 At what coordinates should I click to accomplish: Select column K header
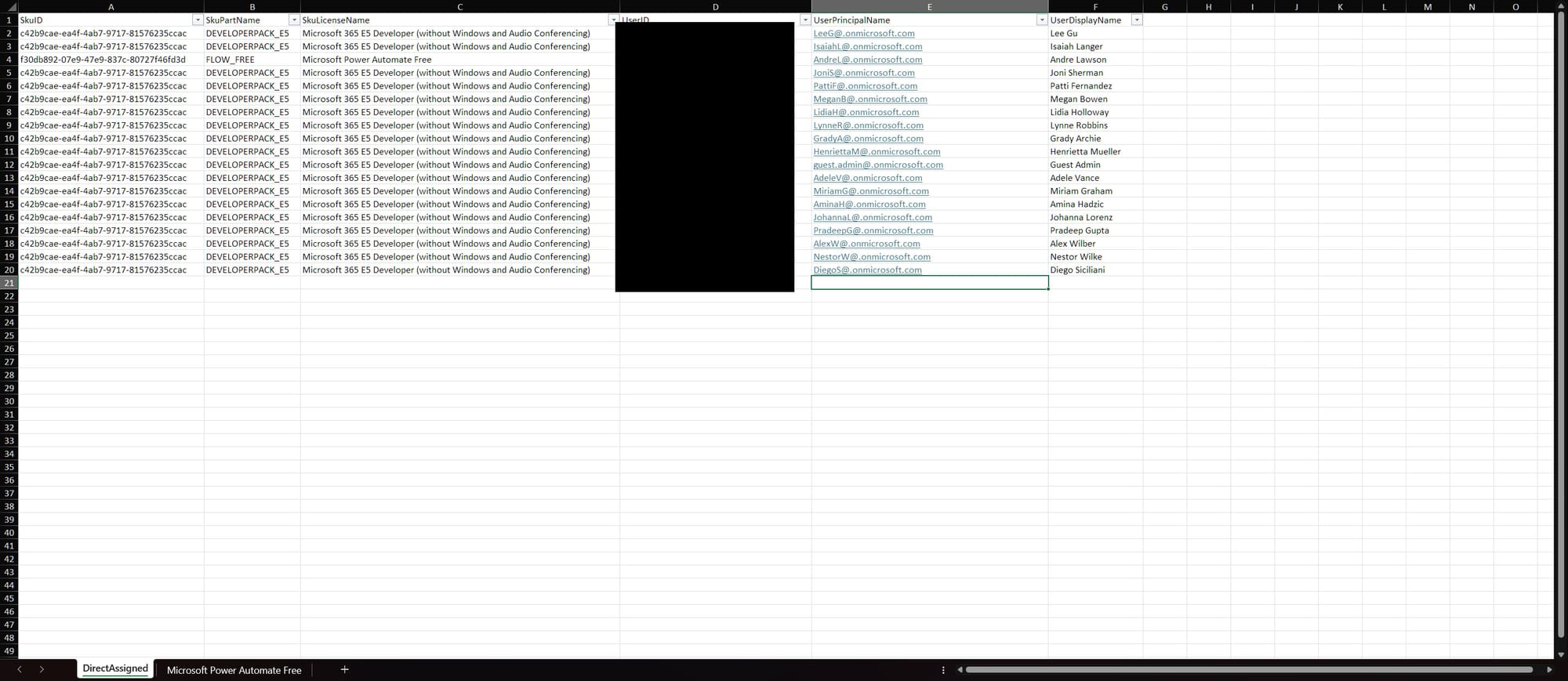[1340, 6]
